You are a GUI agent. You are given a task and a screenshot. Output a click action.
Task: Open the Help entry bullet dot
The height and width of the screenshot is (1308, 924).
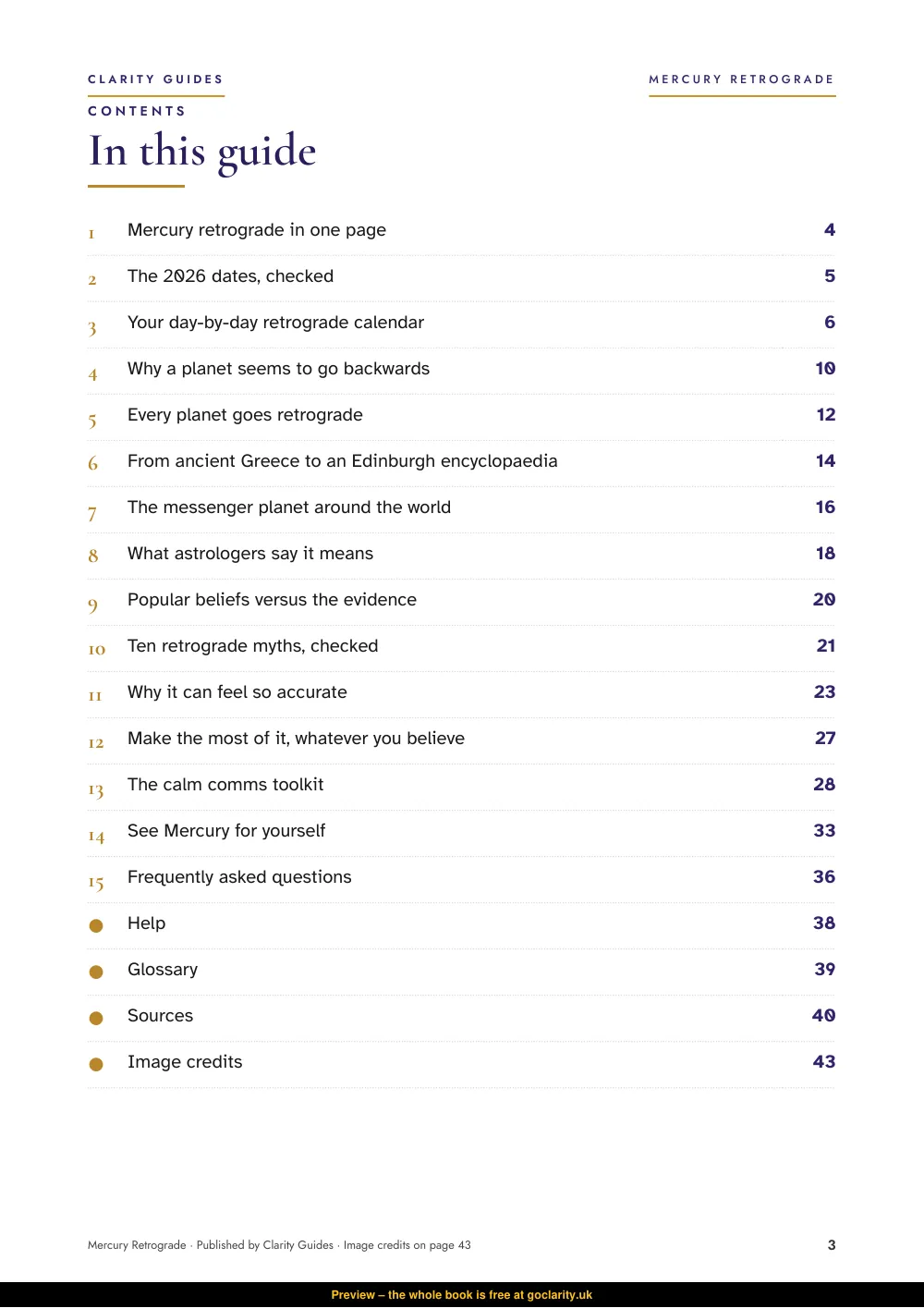click(x=96, y=925)
